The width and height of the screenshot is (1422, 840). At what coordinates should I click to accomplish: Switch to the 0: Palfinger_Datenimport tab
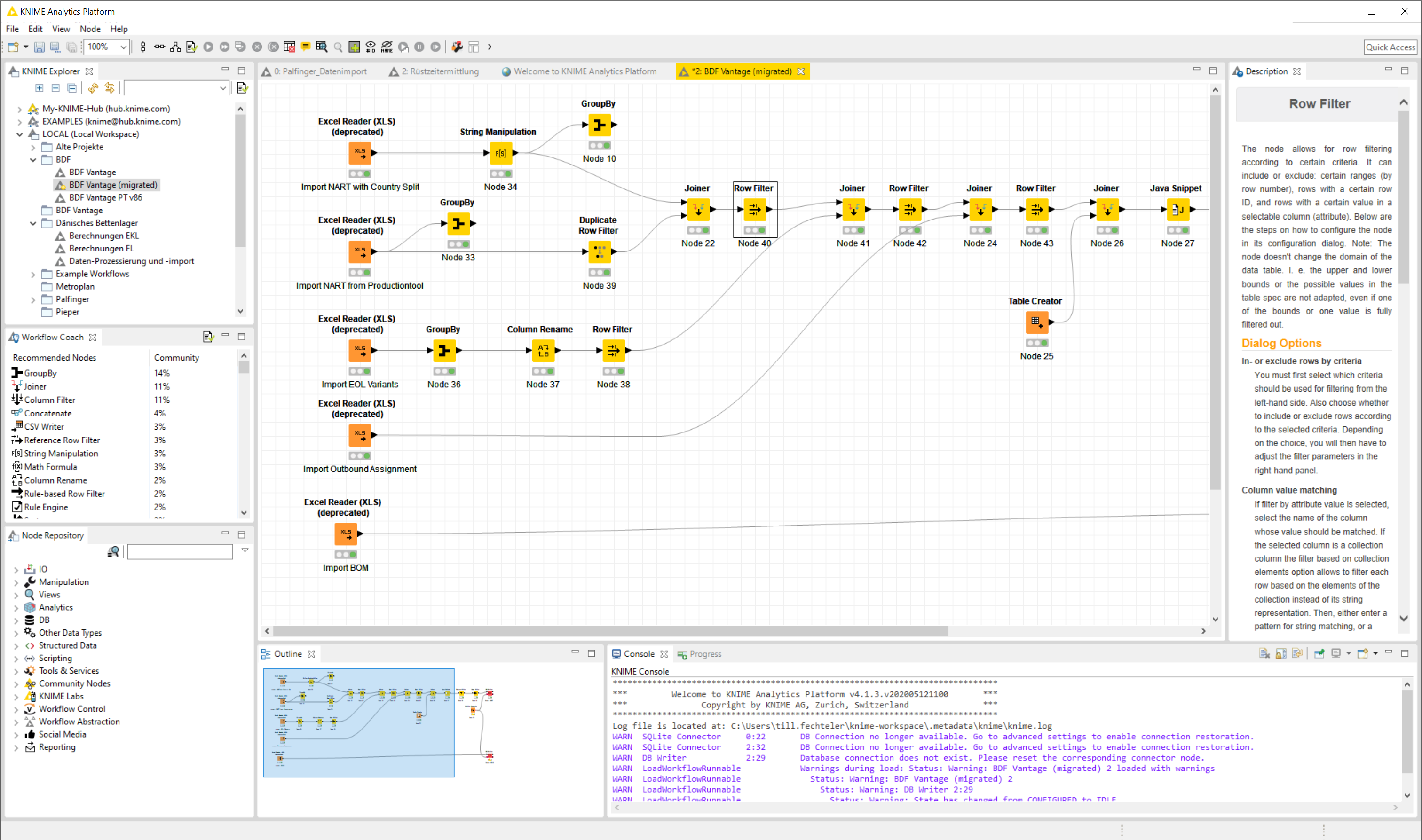(x=315, y=71)
